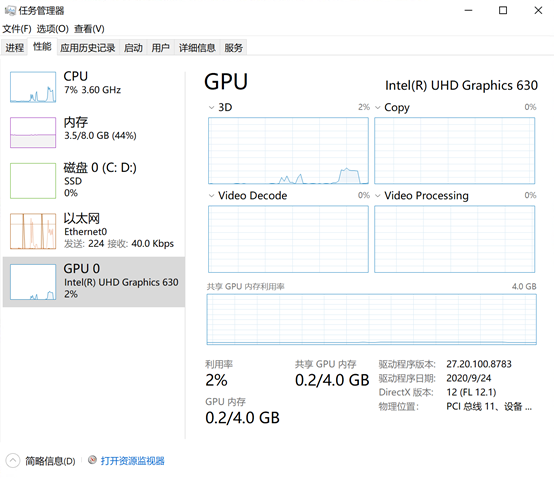Open the 磁盘 0 (C: D:) performance entry

pyautogui.click(x=94, y=181)
